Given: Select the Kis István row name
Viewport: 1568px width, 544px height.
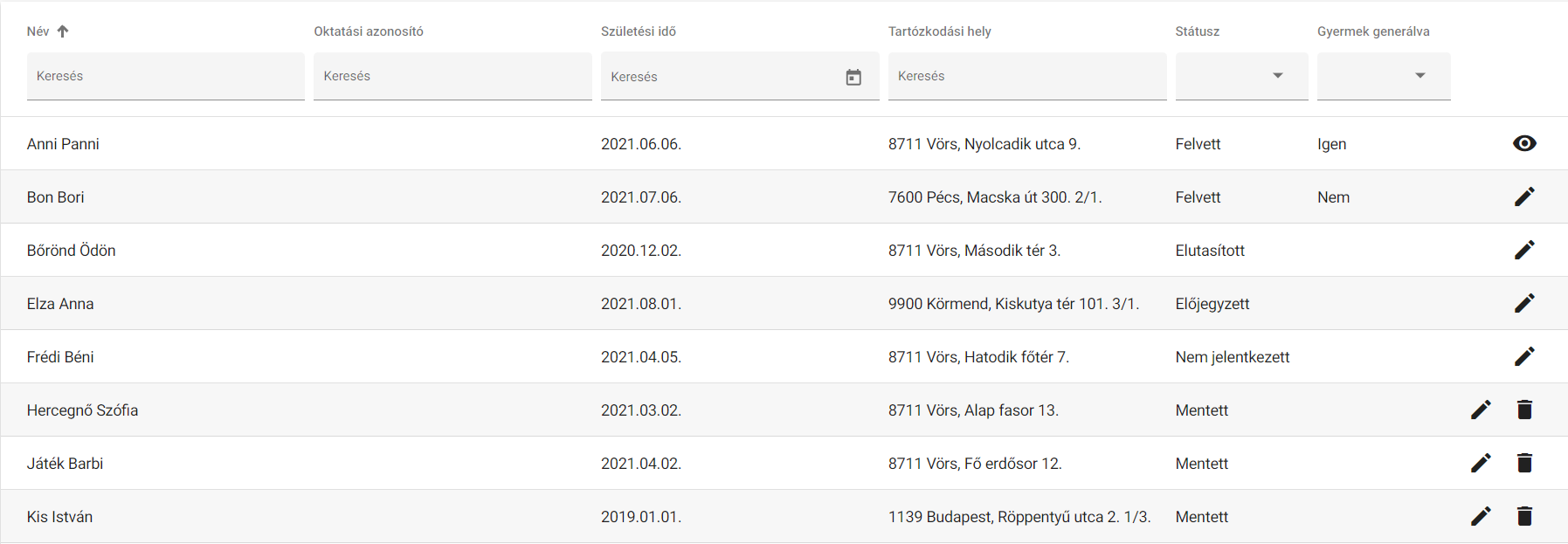Looking at the screenshot, I should pos(59,517).
